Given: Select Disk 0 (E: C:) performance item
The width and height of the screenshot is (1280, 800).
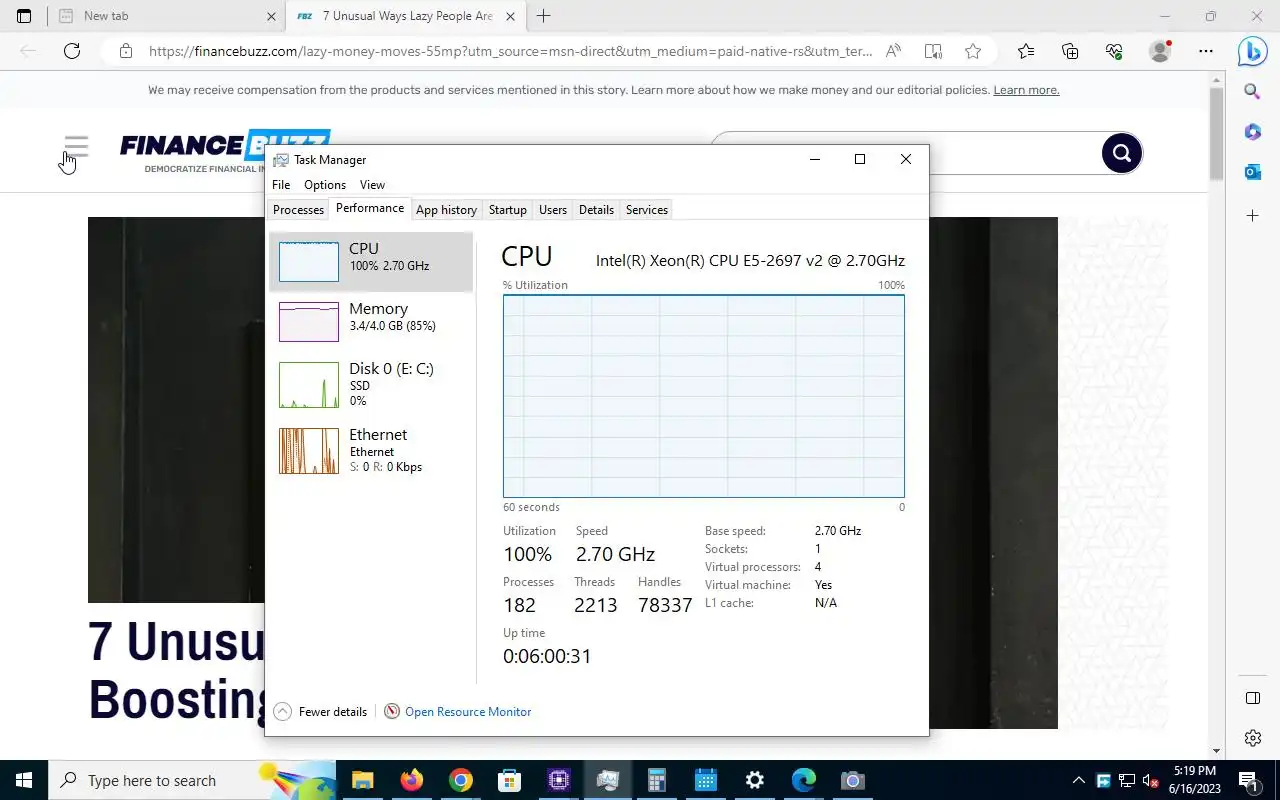Looking at the screenshot, I should 371,384.
